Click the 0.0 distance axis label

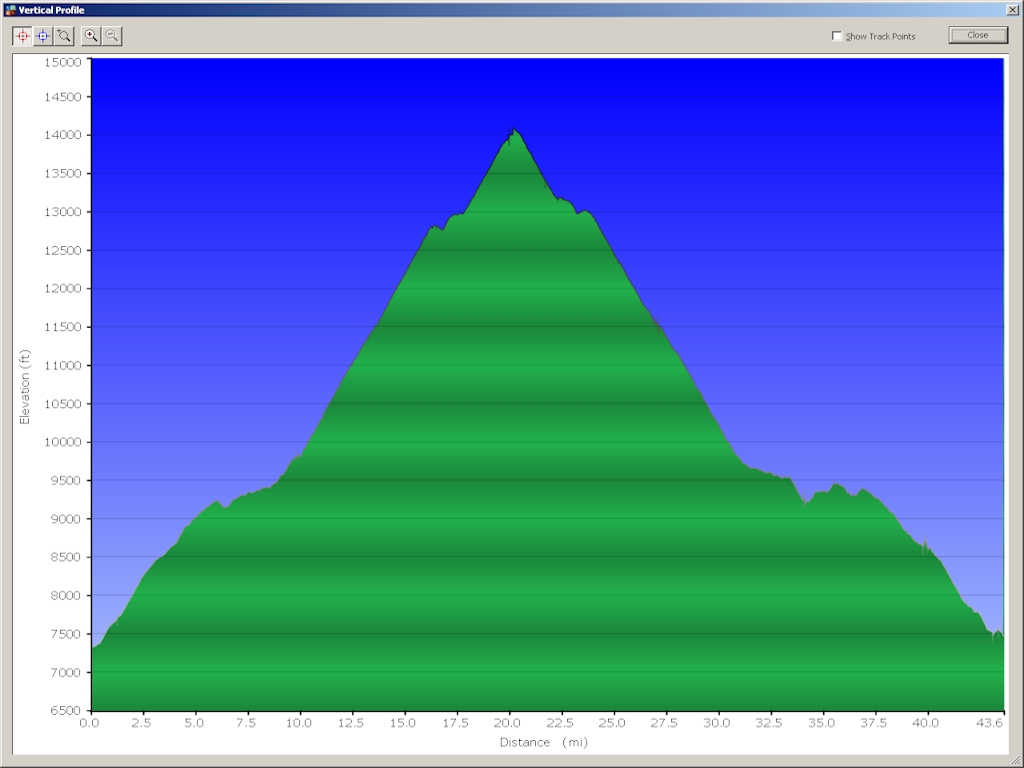point(90,722)
